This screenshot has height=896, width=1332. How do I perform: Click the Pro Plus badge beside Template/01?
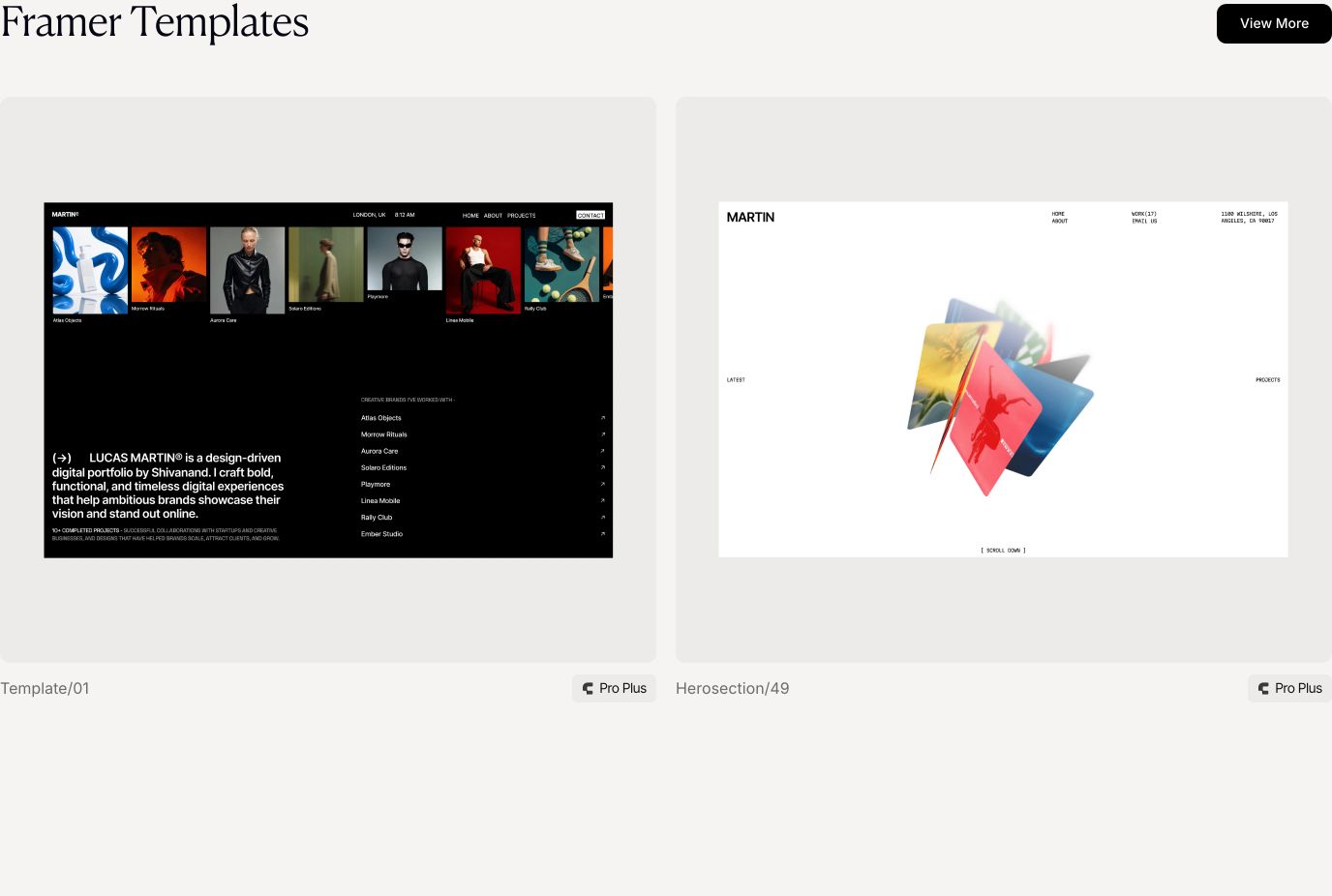(614, 688)
